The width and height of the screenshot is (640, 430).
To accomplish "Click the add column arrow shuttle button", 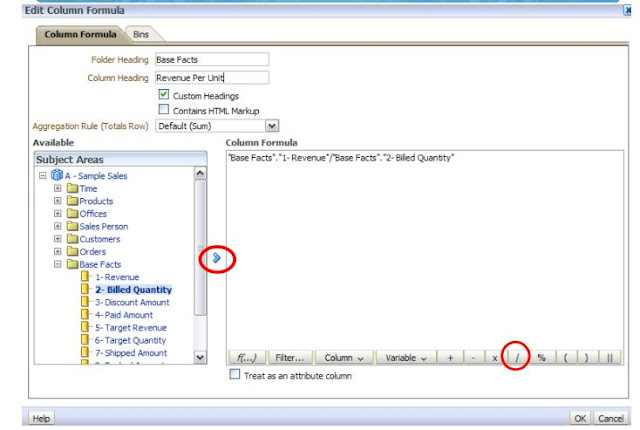I will [217, 258].
